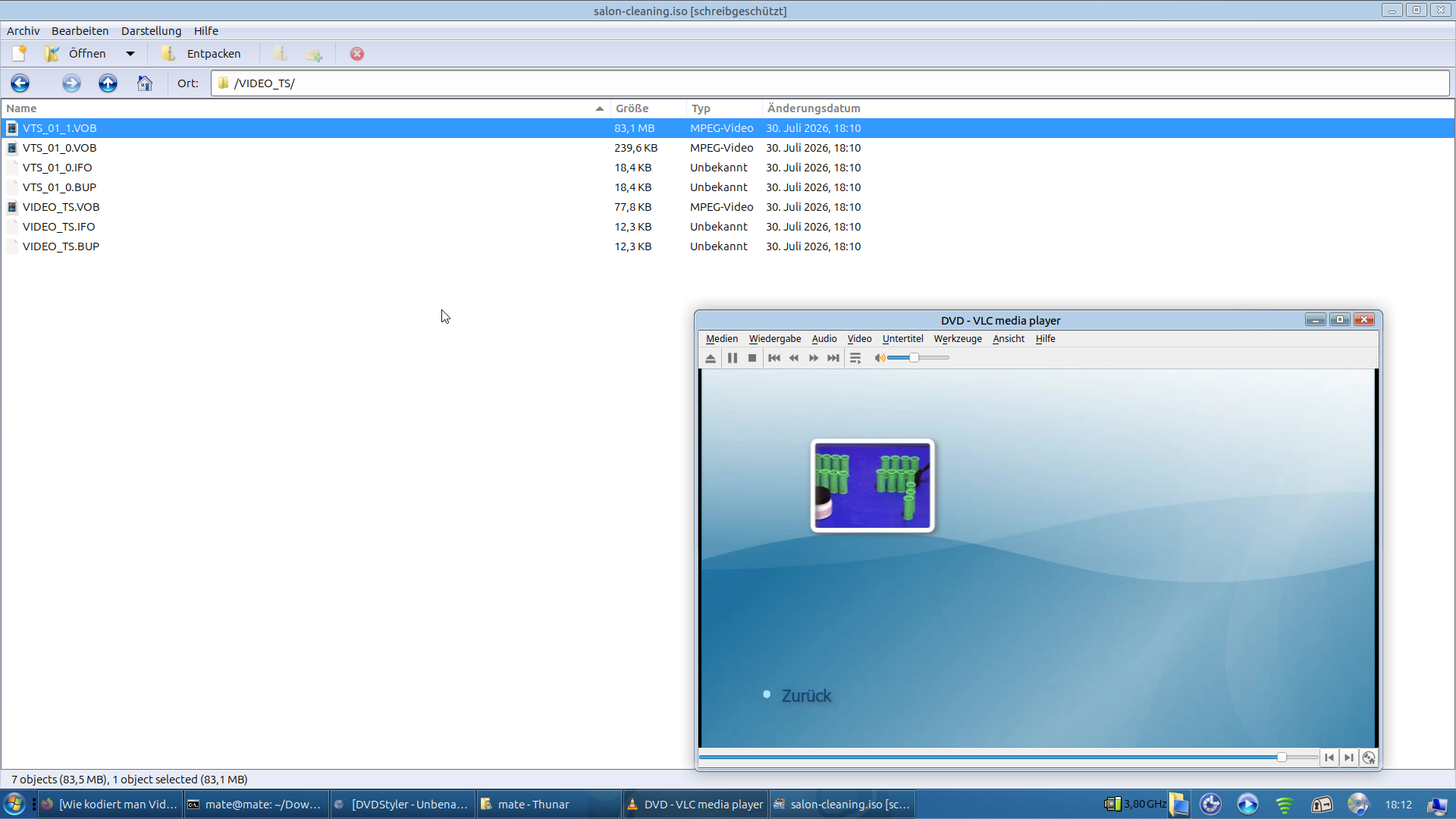Switch to the Firefox window in the taskbar

(110, 805)
